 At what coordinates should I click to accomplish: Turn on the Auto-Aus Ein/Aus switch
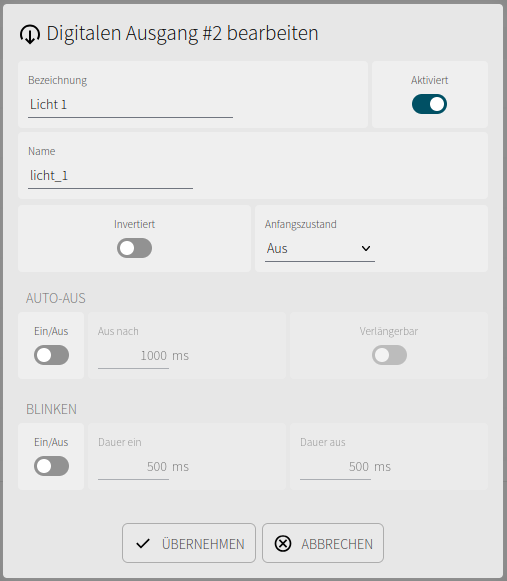click(51, 355)
